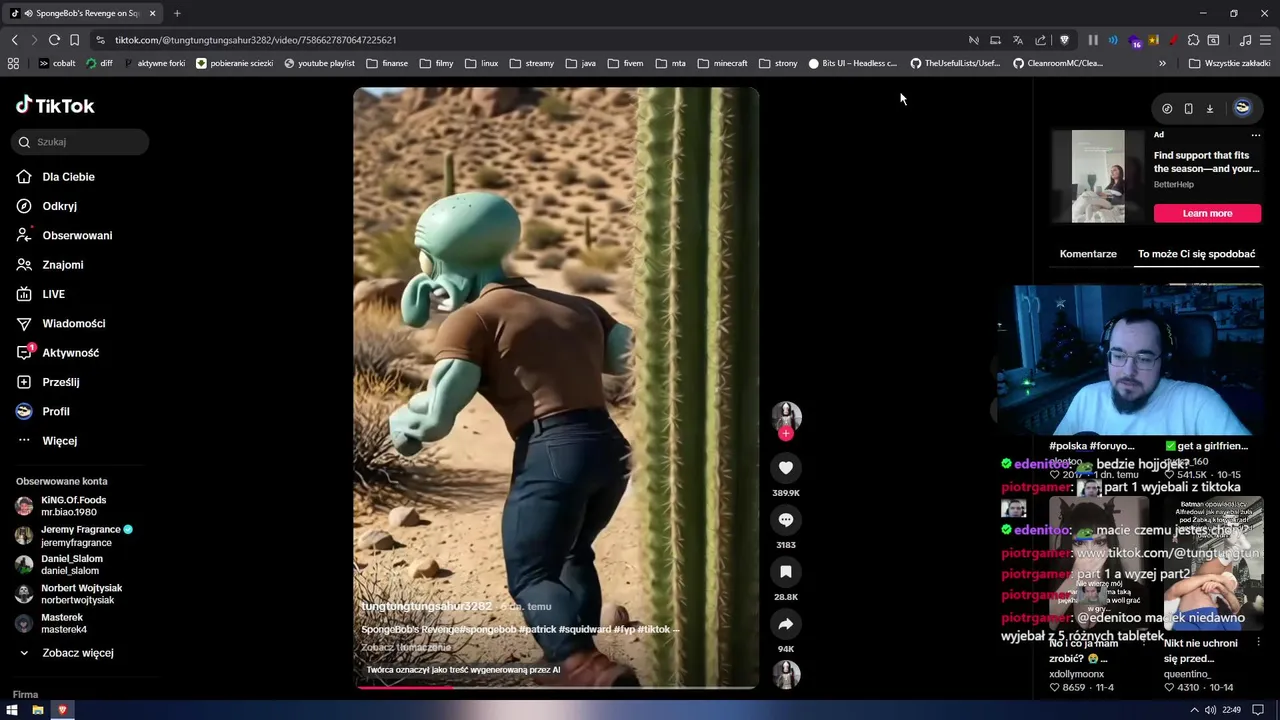Open Brave Shields lion icon
Image resolution: width=1280 pixels, height=720 pixels.
coord(1064,40)
